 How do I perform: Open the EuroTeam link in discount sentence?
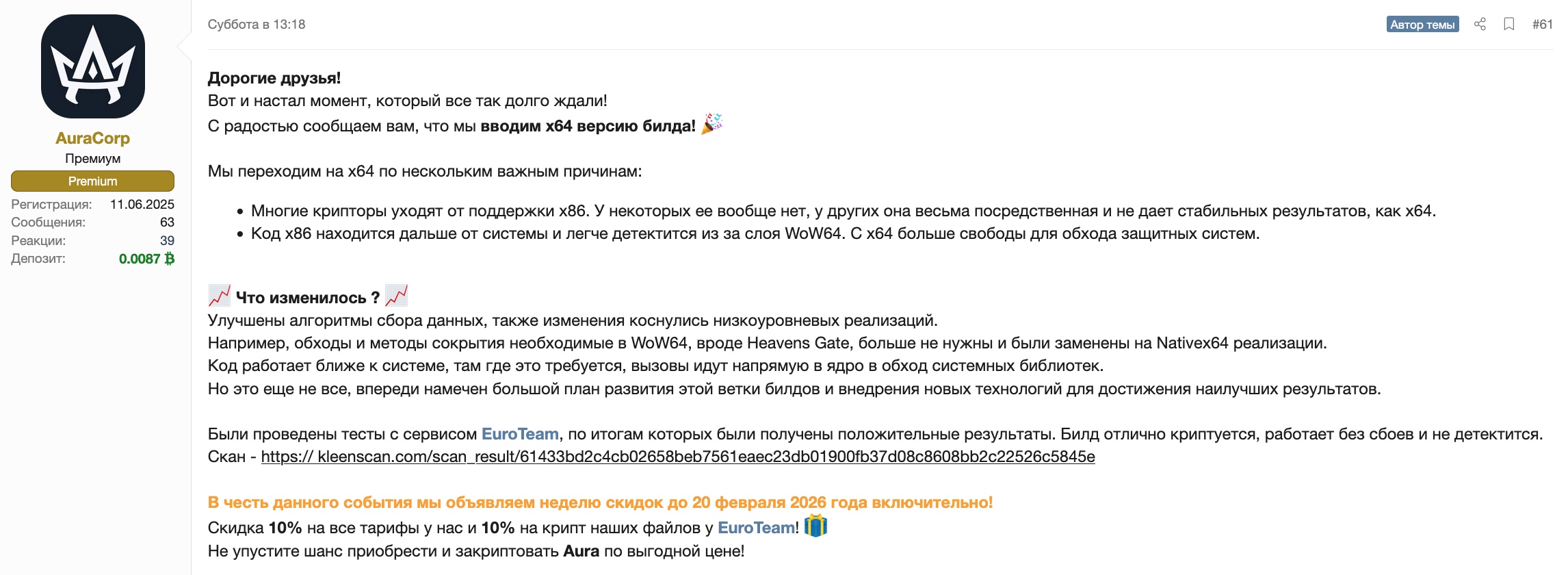[756, 528]
